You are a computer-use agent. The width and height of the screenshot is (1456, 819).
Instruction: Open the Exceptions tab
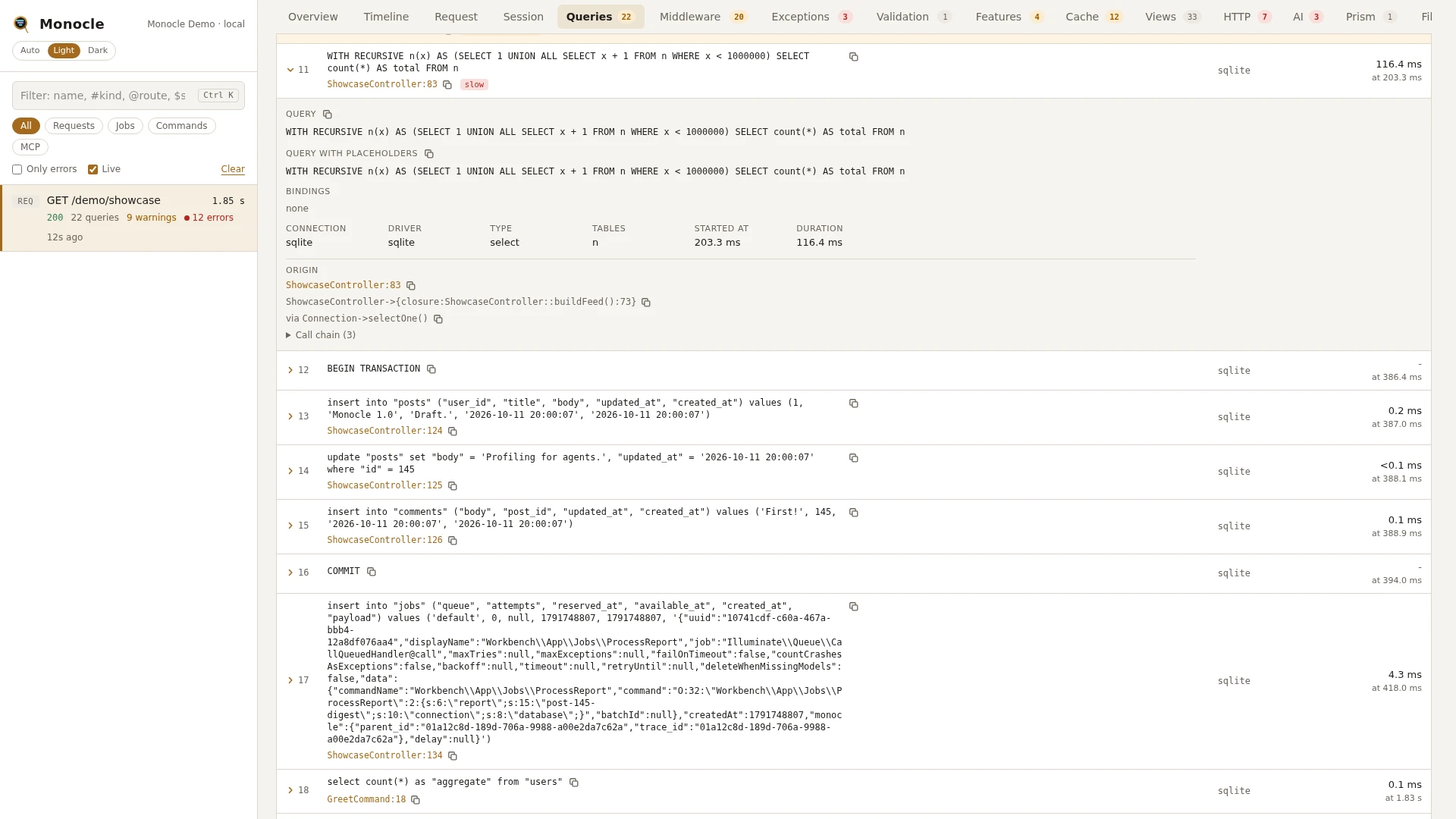coord(811,17)
